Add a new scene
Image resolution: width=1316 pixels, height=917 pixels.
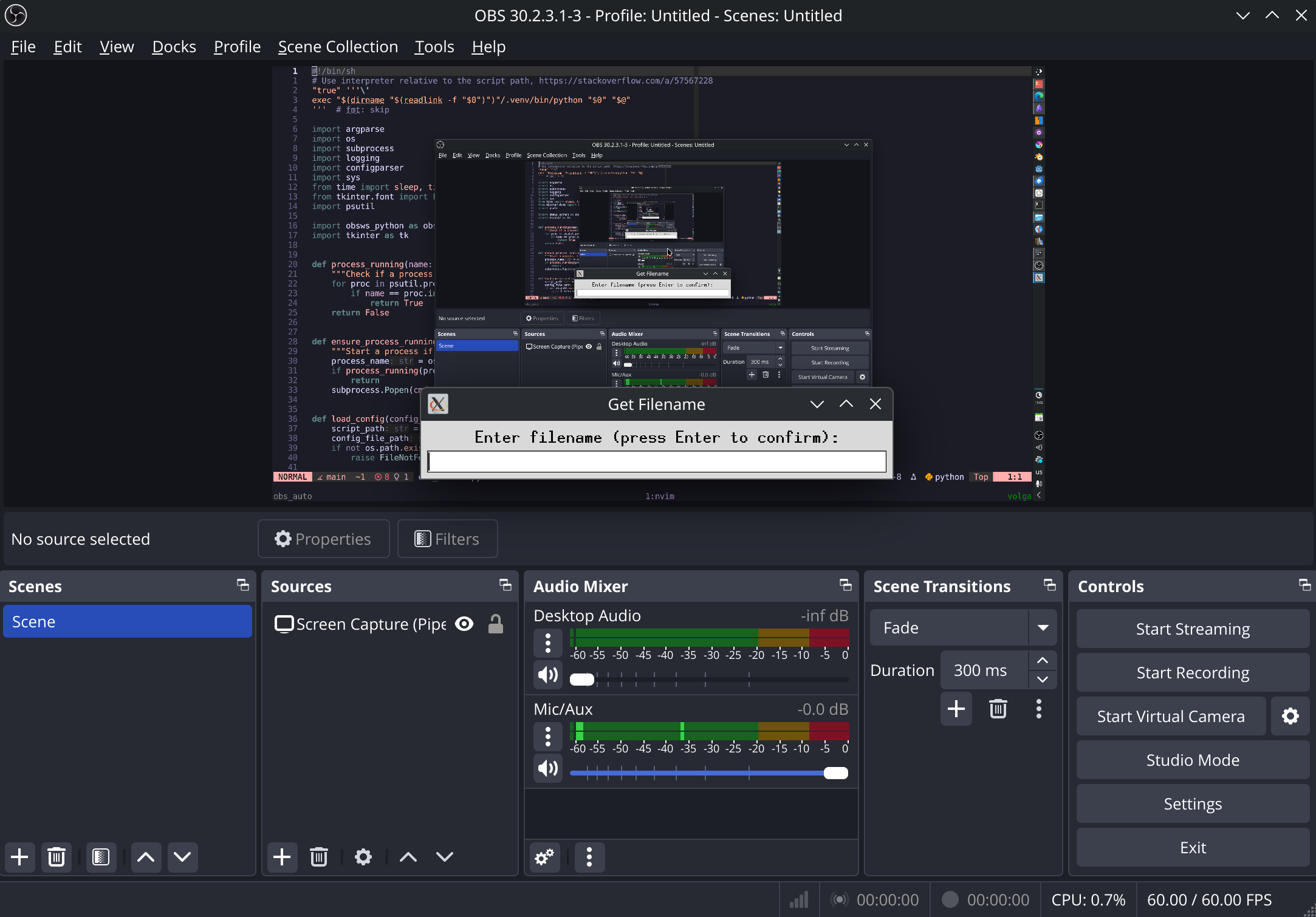[19, 857]
